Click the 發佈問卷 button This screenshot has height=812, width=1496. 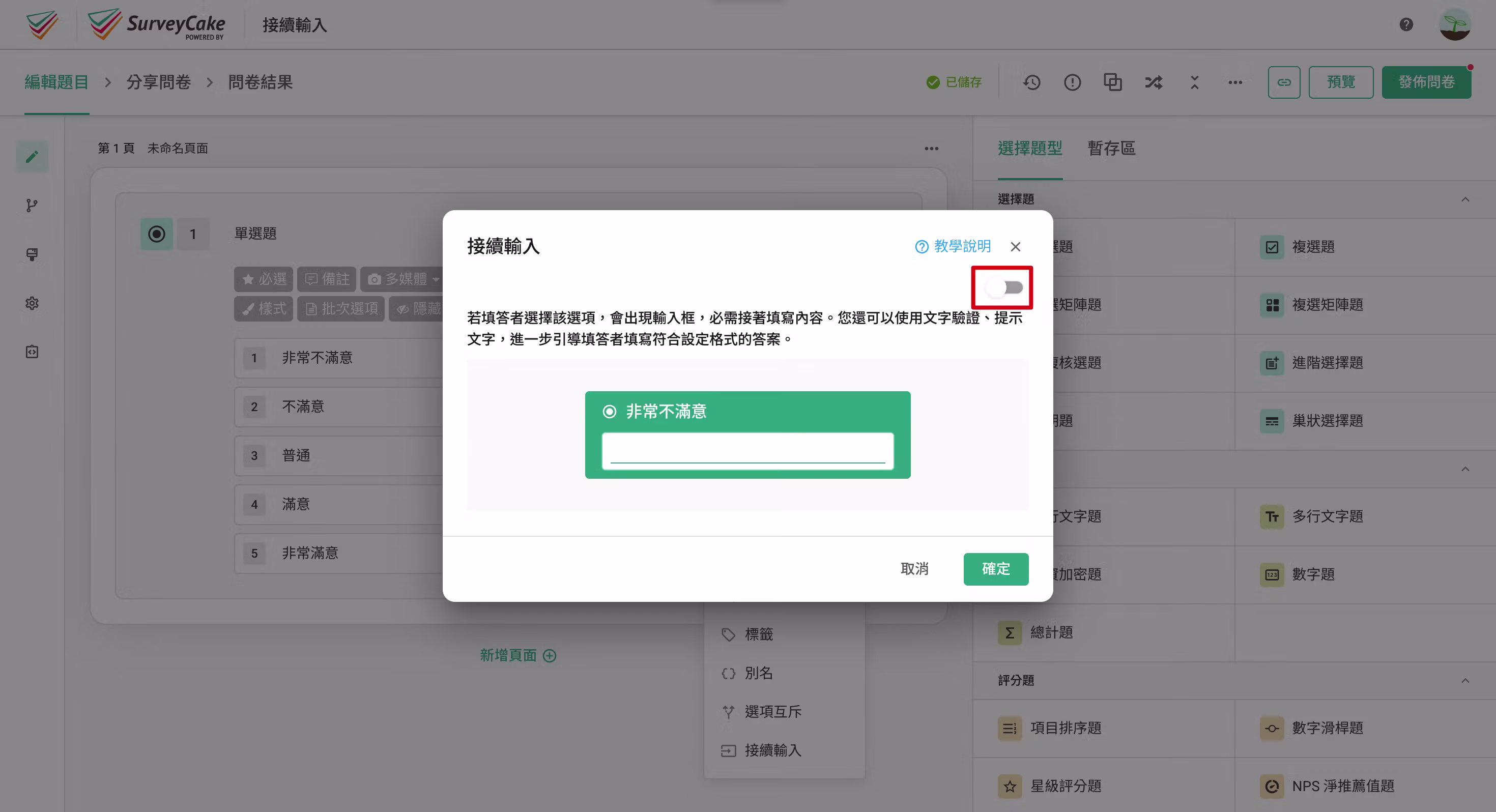pyautogui.click(x=1426, y=82)
